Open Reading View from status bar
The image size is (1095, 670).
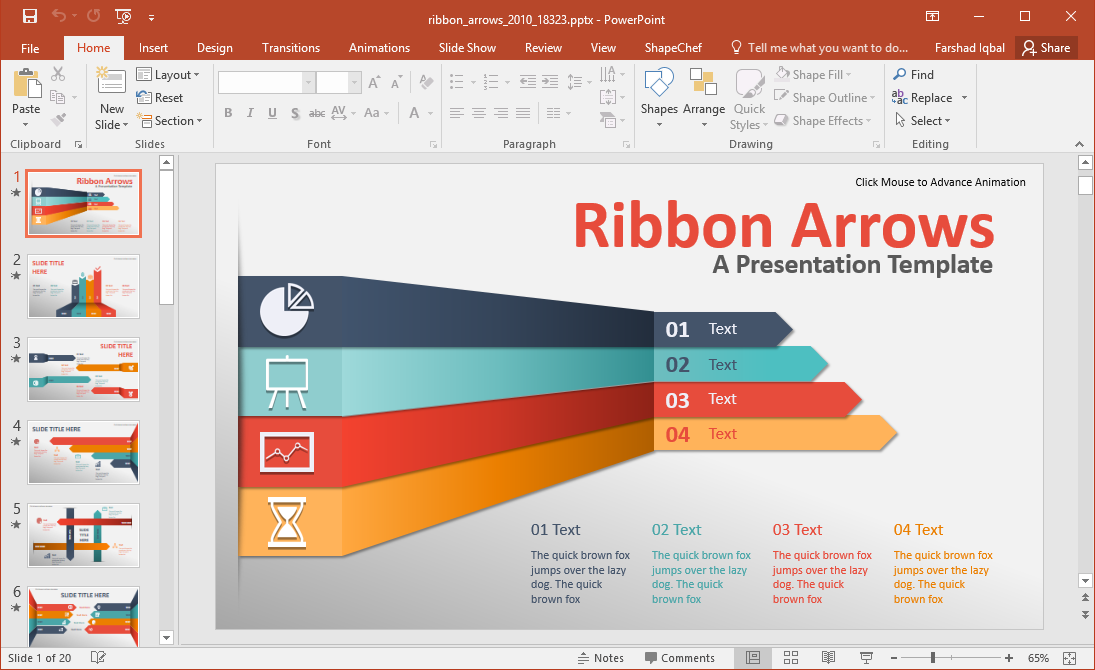(828, 657)
